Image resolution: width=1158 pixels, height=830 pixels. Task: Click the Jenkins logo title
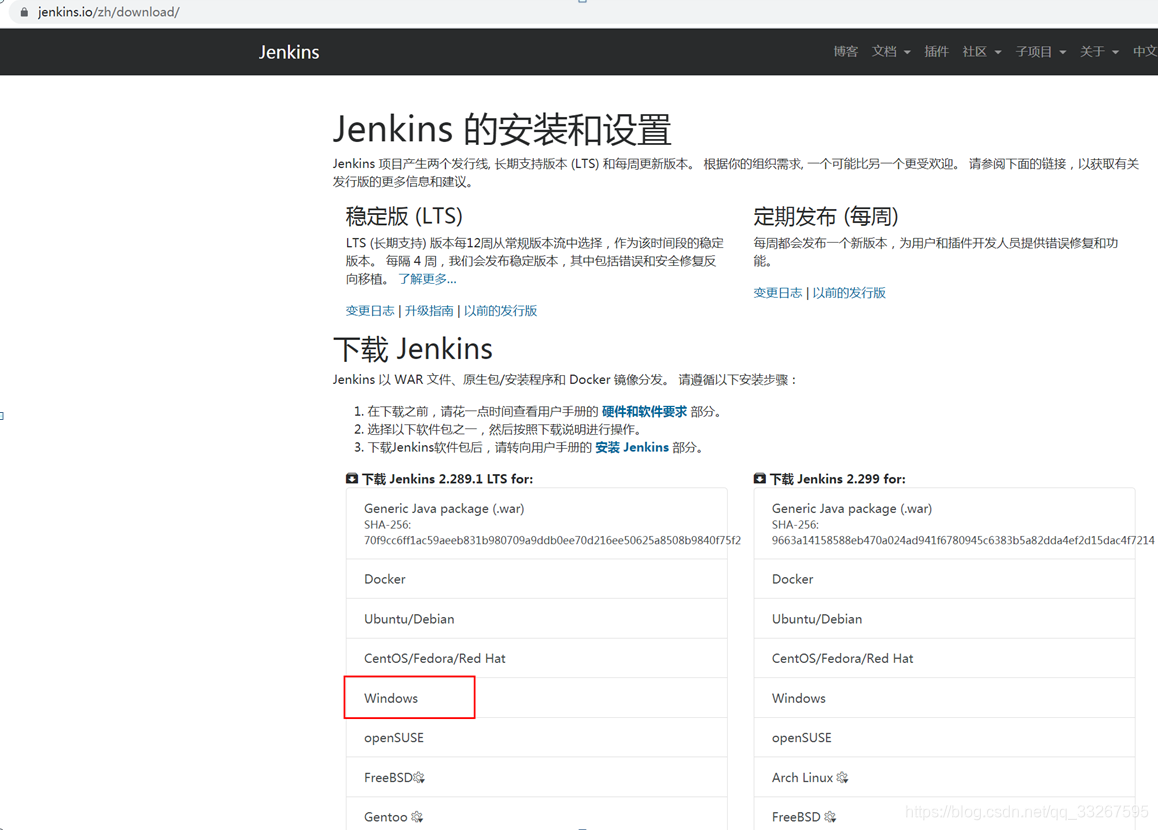(x=289, y=52)
